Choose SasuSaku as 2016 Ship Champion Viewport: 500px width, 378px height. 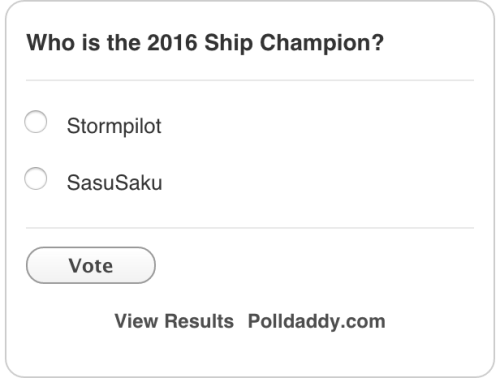coord(36,179)
